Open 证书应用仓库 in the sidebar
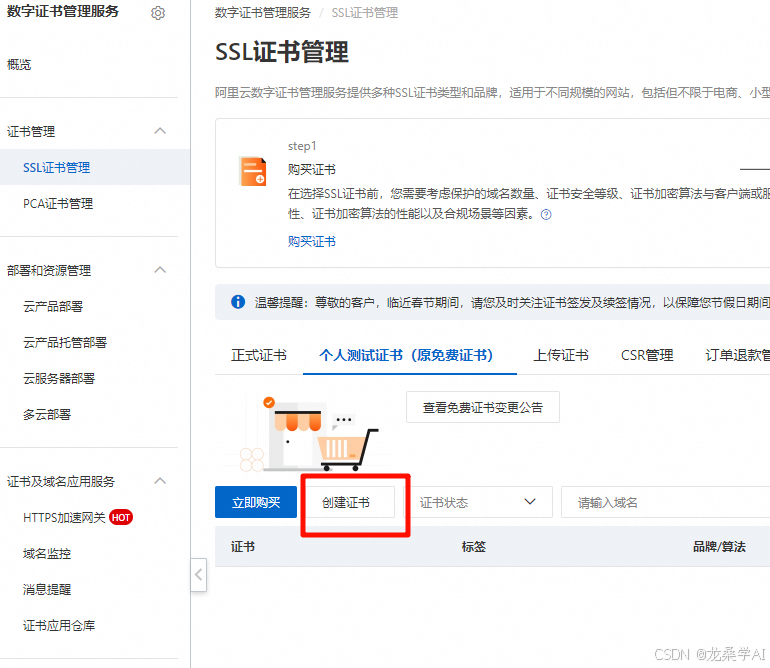Image resolution: width=770 pixels, height=668 pixels. (59, 625)
